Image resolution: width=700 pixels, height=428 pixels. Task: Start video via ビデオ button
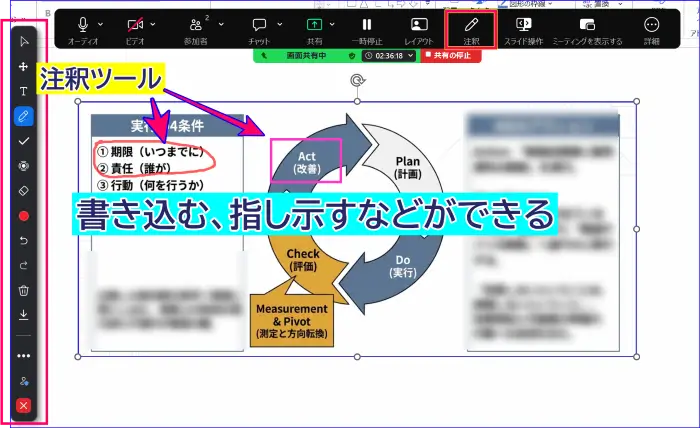click(135, 29)
